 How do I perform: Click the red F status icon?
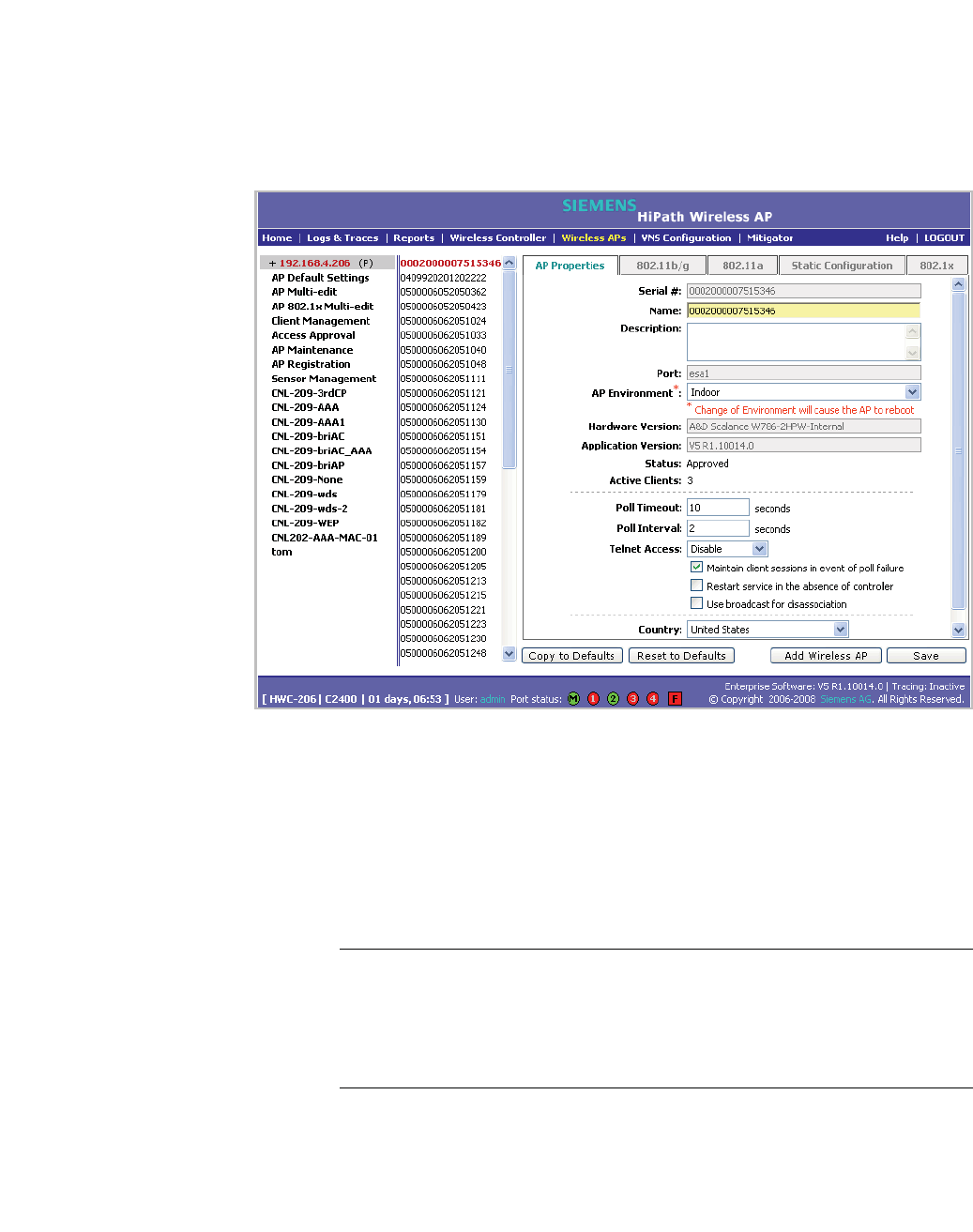tap(675, 699)
